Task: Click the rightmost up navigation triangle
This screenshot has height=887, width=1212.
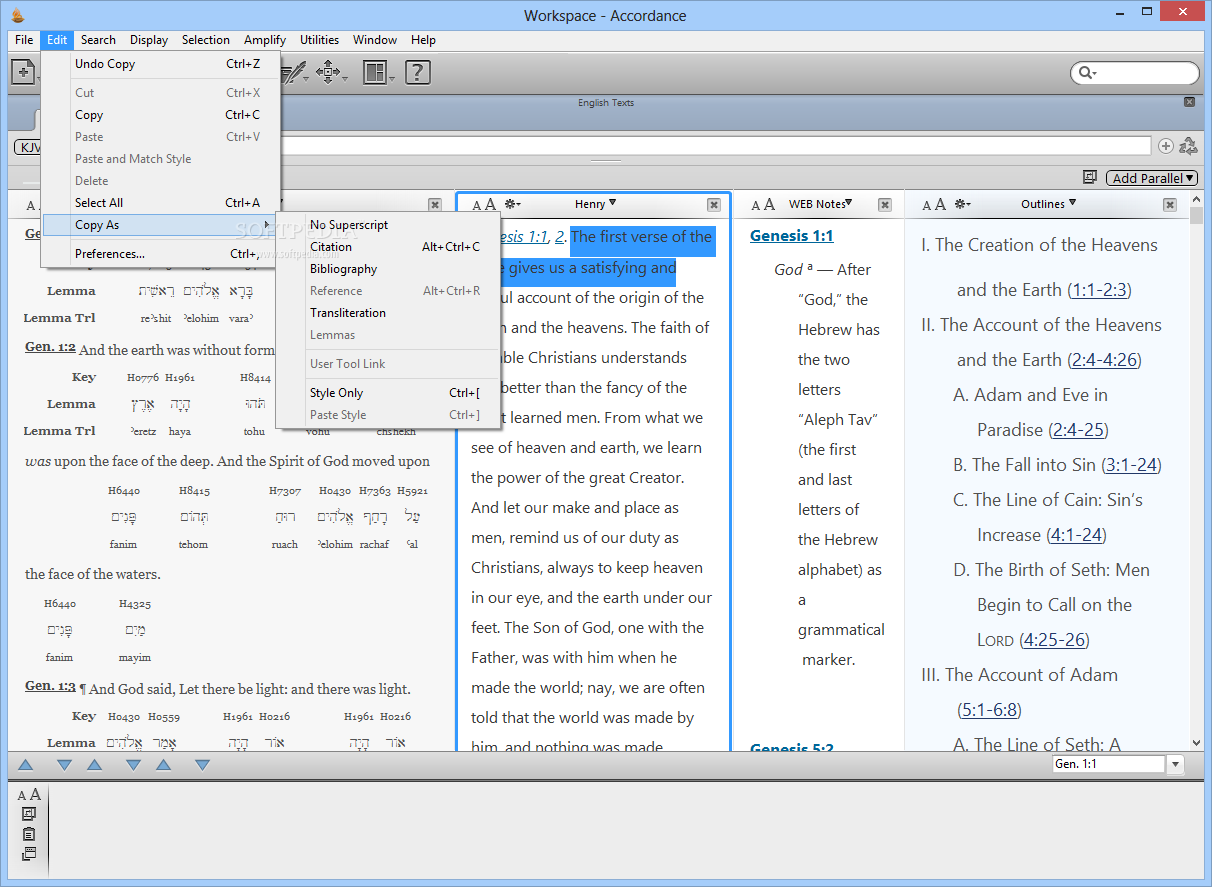Action: pos(163,765)
